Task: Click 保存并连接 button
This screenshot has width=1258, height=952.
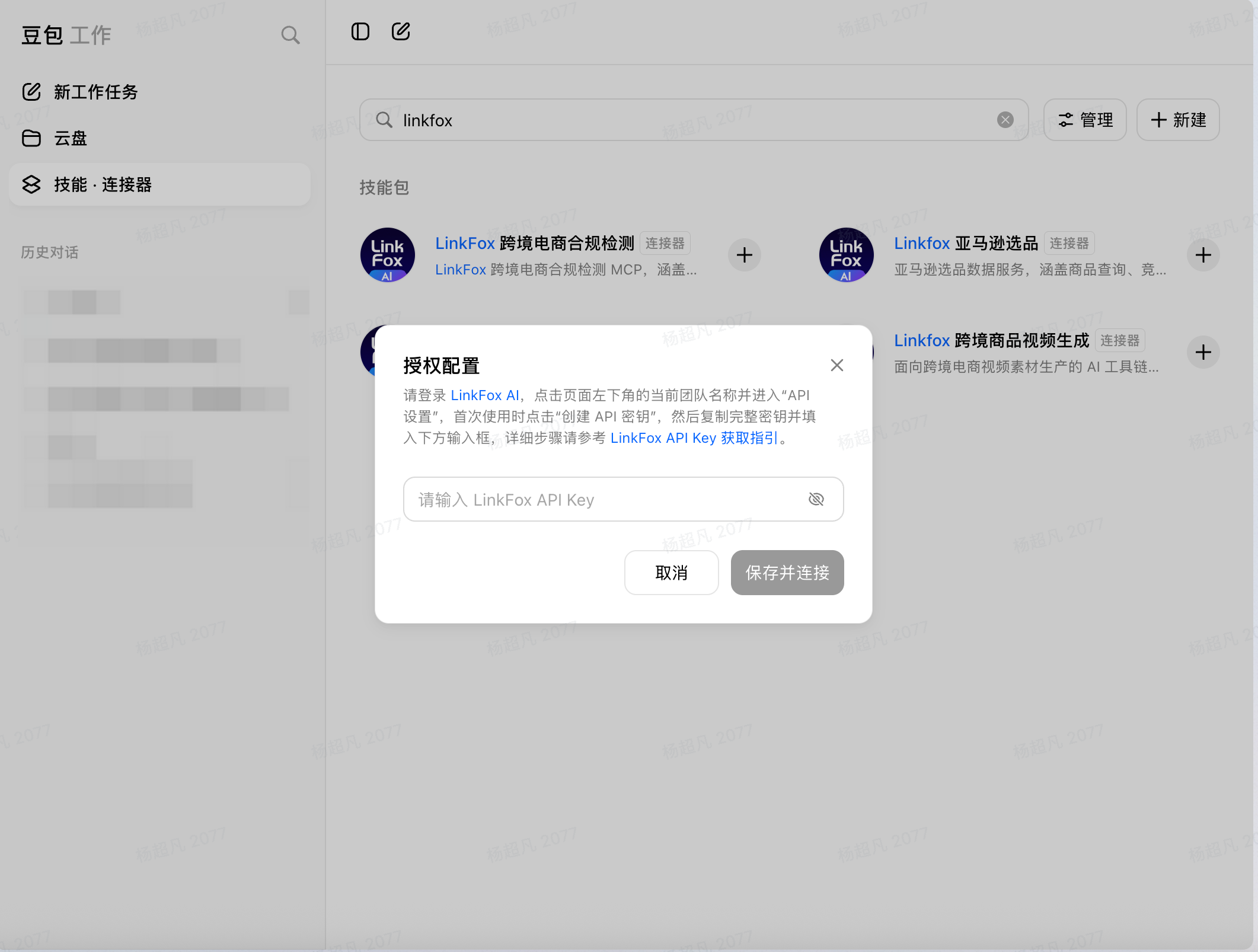Action: point(787,573)
